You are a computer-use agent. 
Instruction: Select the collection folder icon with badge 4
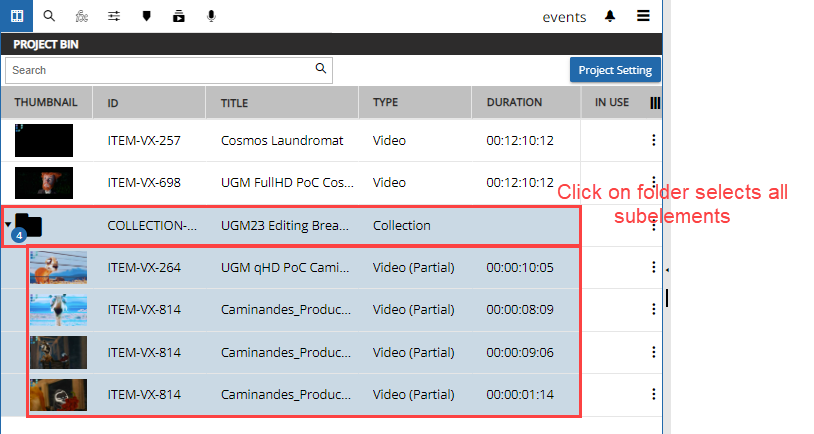click(x=28, y=226)
